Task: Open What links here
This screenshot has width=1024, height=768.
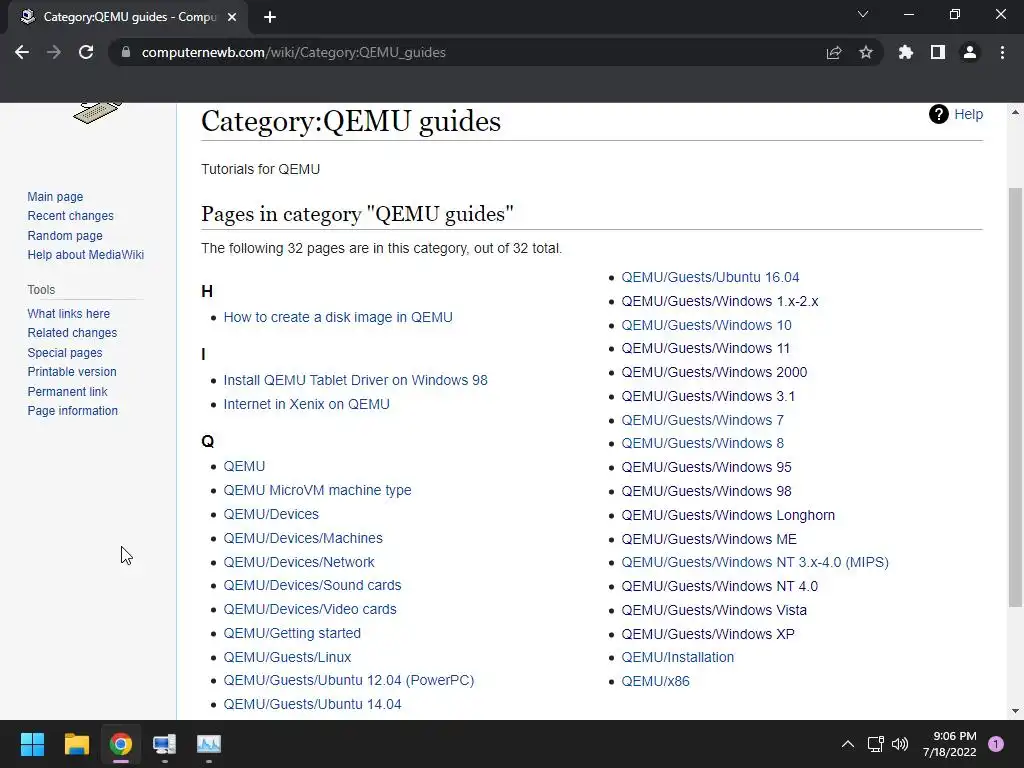Action: click(69, 313)
